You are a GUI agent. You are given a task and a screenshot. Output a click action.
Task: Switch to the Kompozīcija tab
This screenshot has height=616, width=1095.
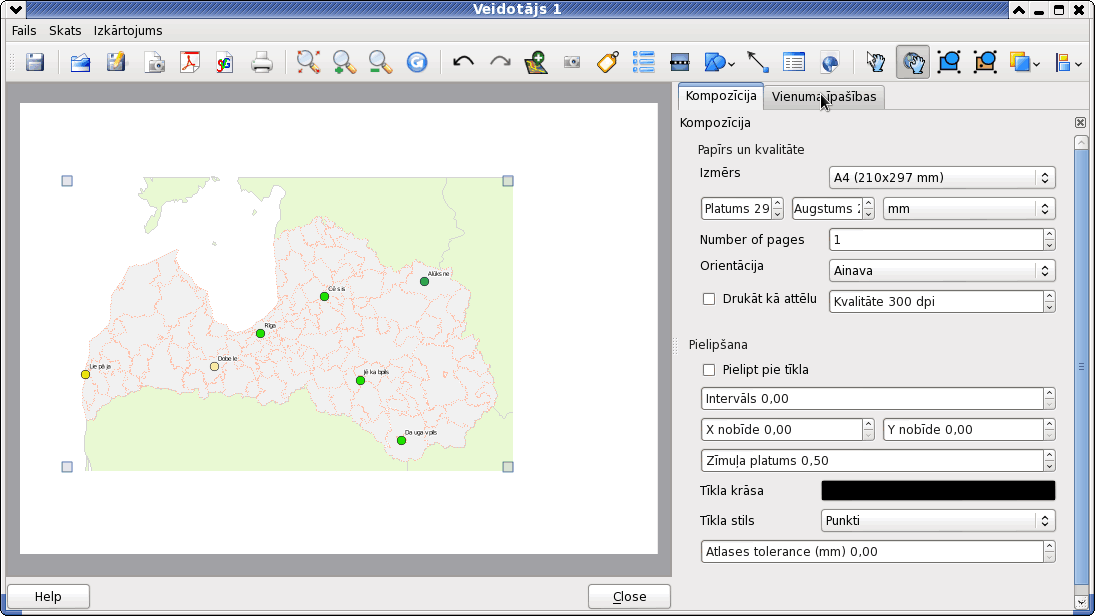click(721, 96)
